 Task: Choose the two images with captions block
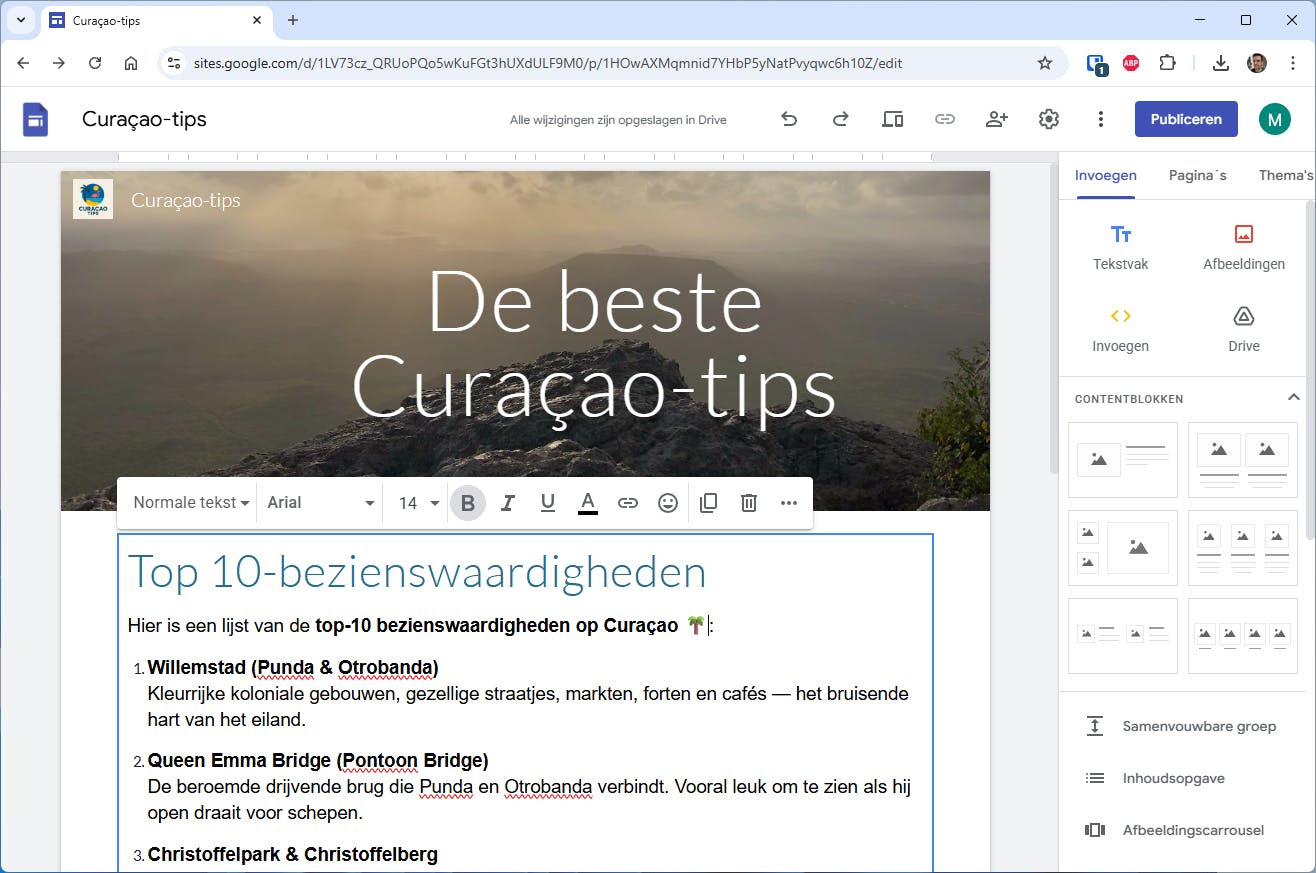click(1243, 460)
